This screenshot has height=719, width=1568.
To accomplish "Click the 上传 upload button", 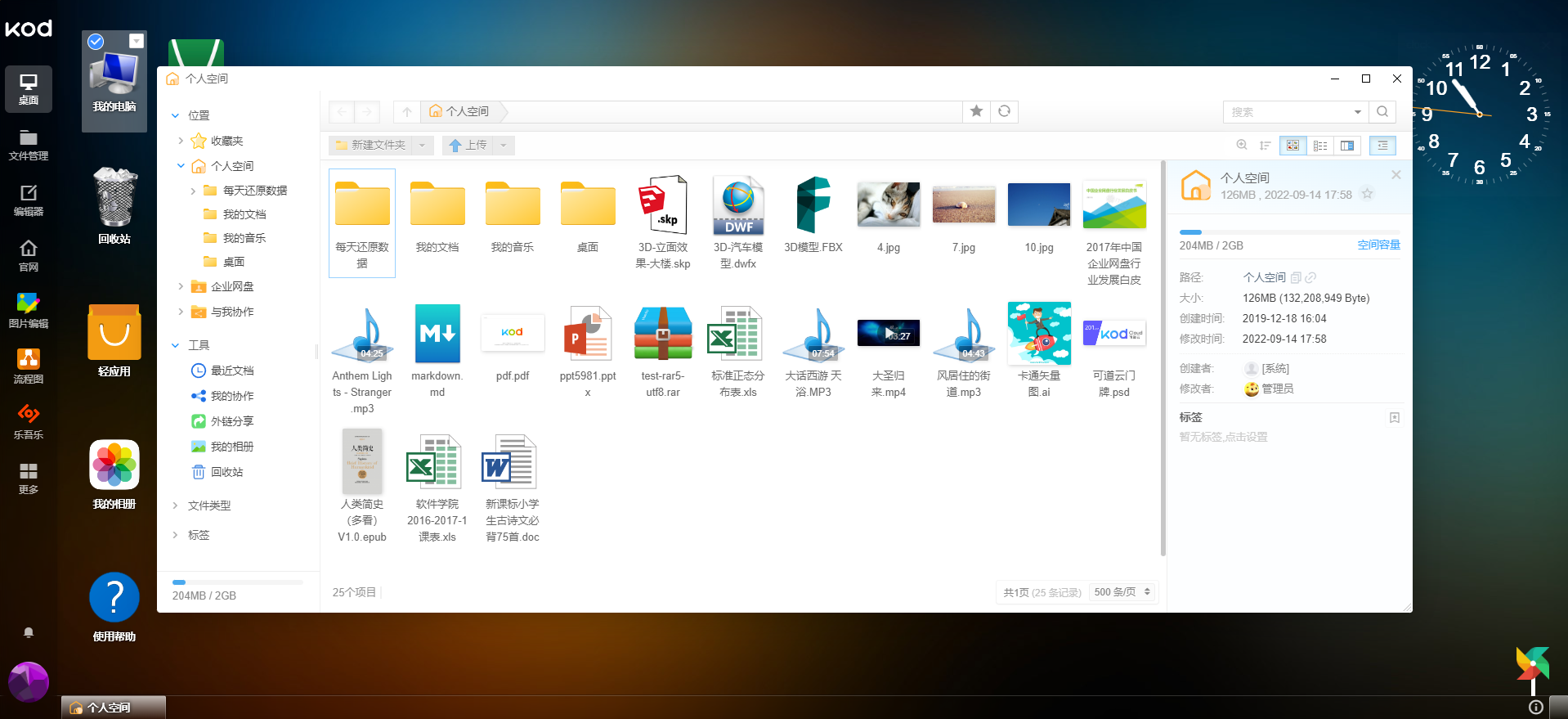I will (x=468, y=146).
